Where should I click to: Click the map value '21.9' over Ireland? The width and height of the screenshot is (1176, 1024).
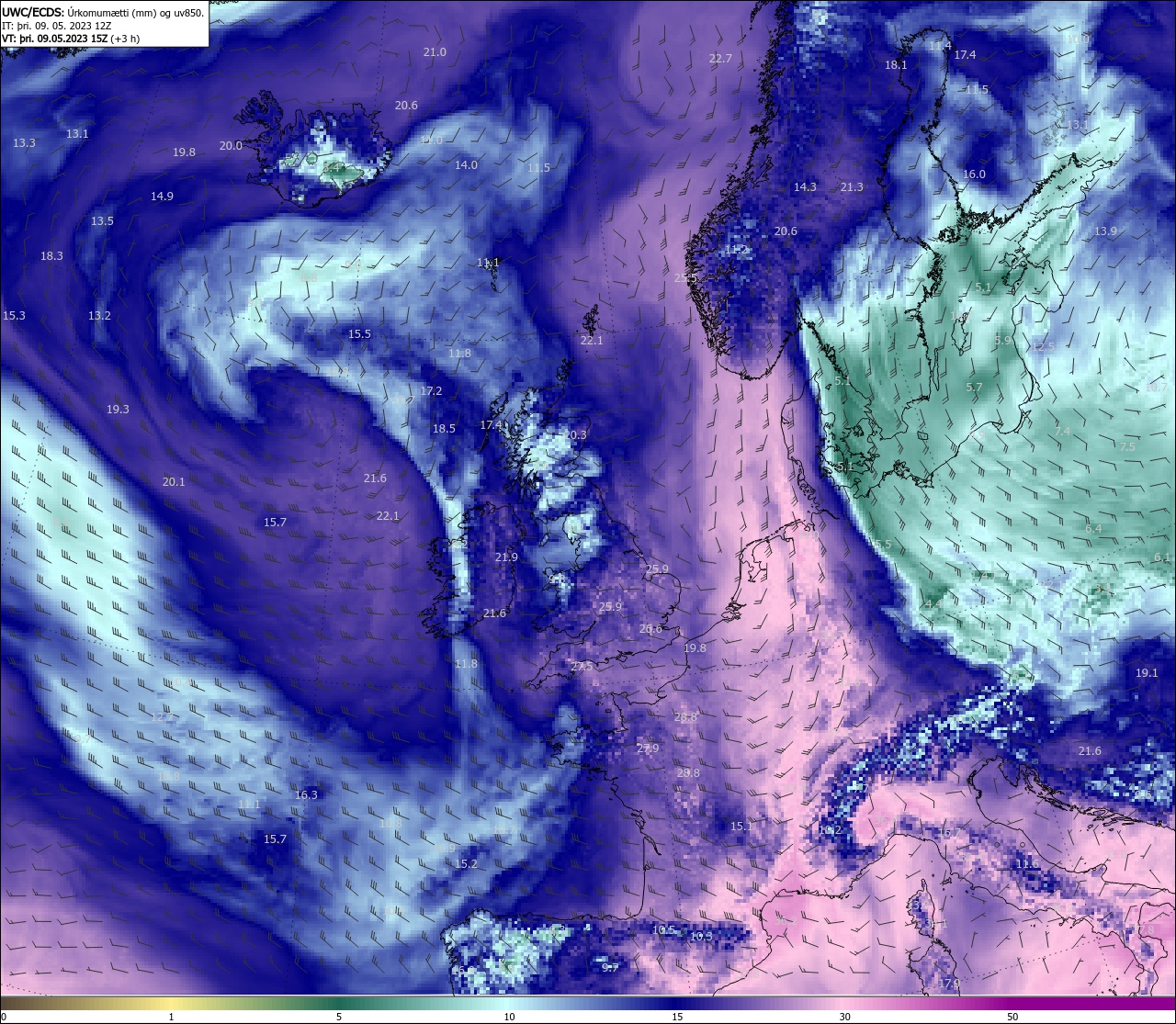tap(506, 557)
